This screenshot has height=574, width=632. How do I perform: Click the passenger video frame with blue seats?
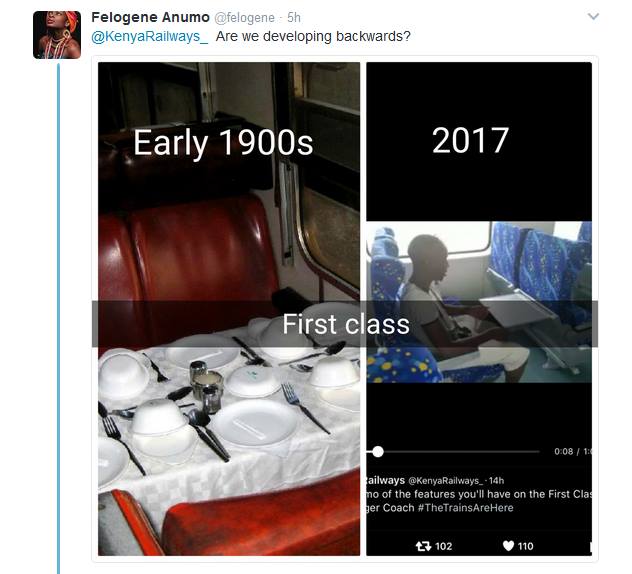[479, 302]
